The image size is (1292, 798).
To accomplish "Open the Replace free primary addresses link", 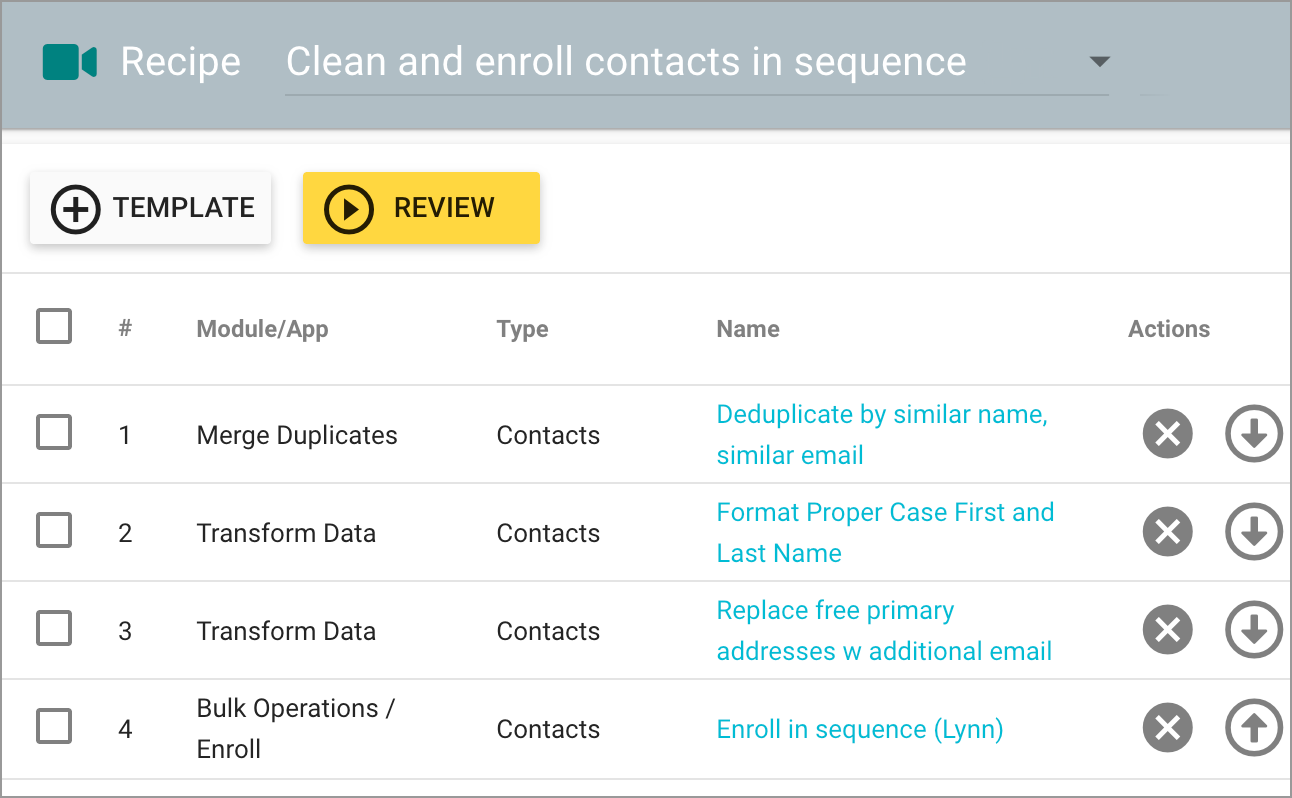I will pos(883,630).
